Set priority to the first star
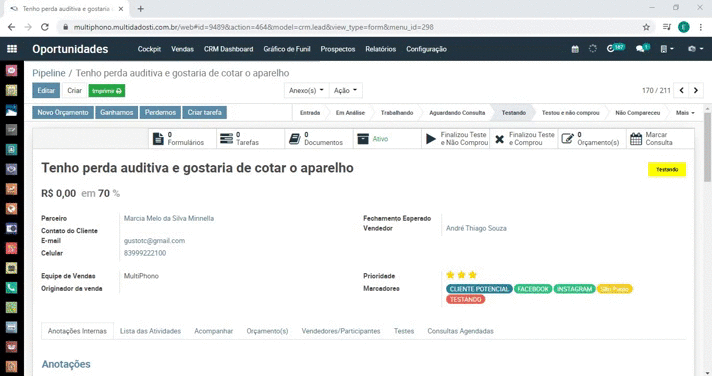Screen dimensions: 712x376 (450, 275)
